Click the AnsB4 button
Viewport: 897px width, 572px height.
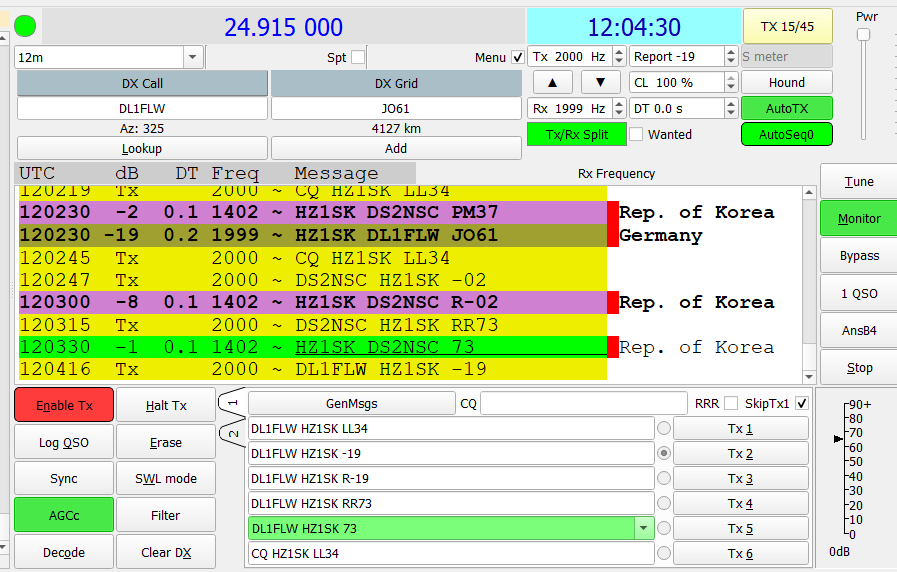pos(859,331)
